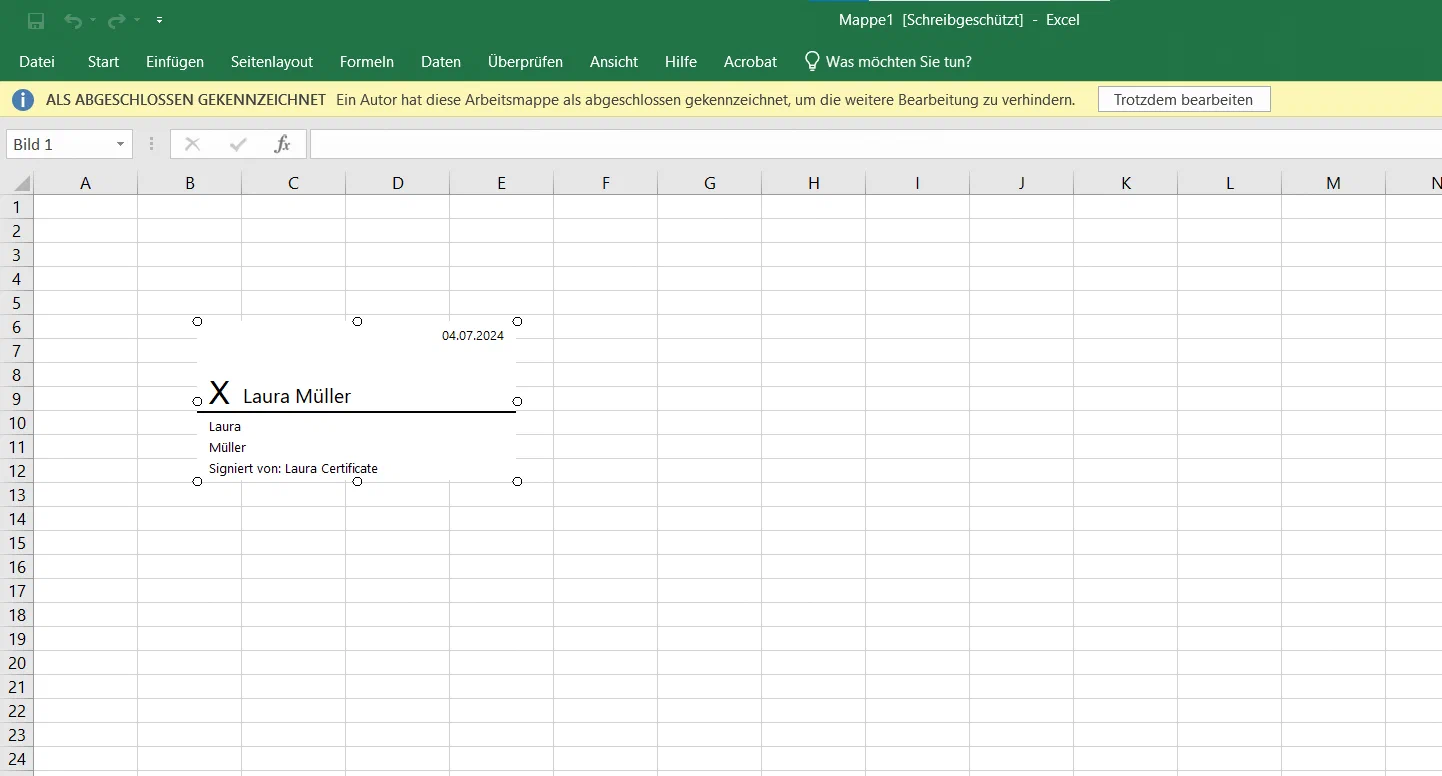Click the lightbulb Tell Me icon

pos(812,61)
